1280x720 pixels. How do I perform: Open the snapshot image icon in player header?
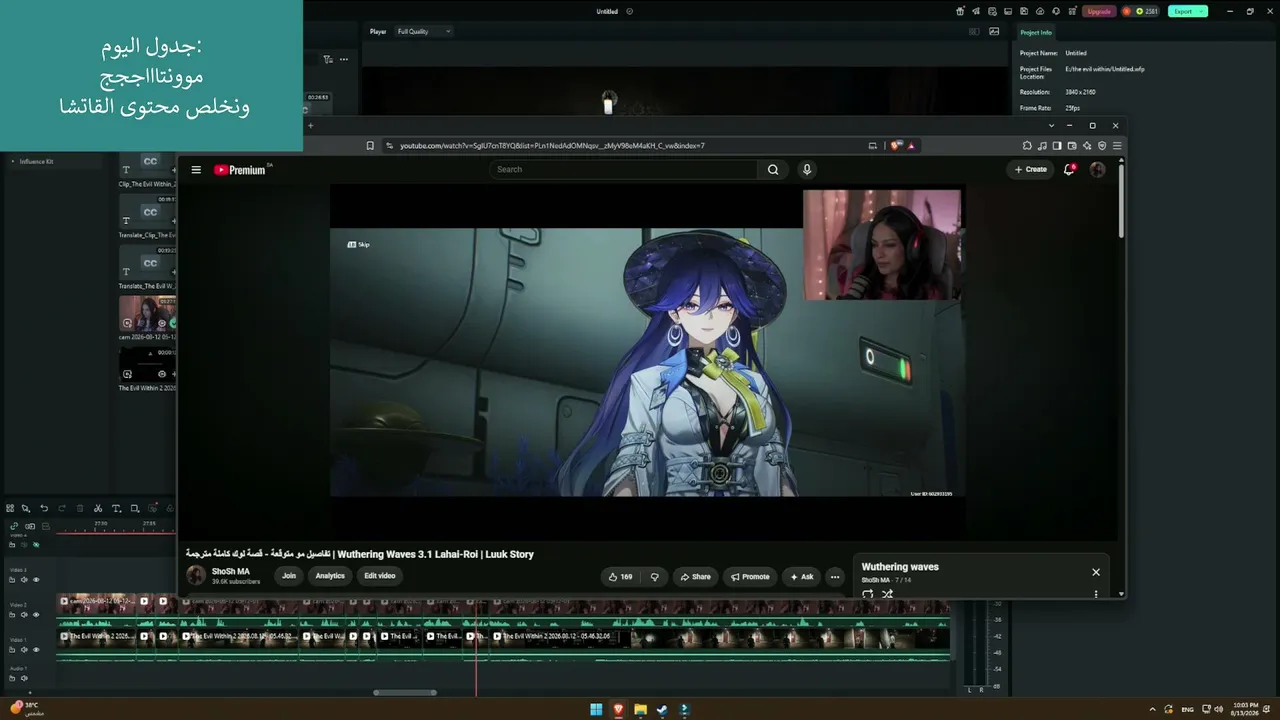994,31
